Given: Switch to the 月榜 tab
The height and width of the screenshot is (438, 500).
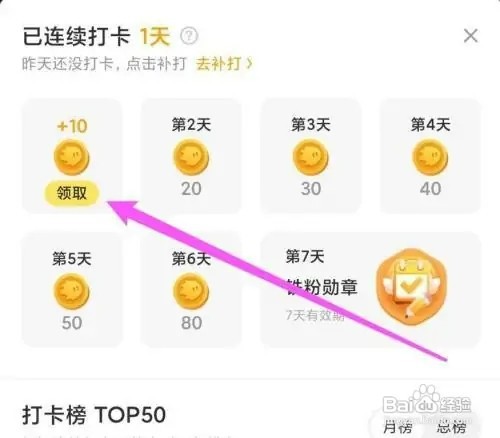Looking at the screenshot, I should point(398,427).
